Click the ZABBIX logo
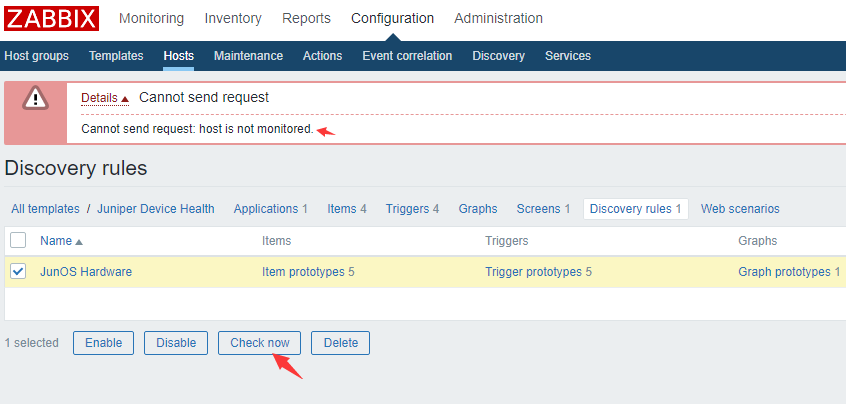 coord(52,19)
